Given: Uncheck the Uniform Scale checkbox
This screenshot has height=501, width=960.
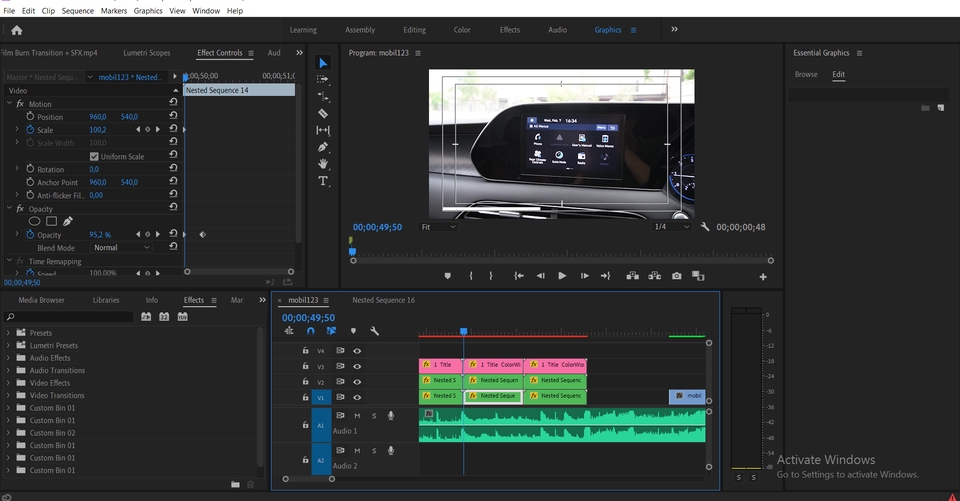Looking at the screenshot, I should tap(94, 156).
